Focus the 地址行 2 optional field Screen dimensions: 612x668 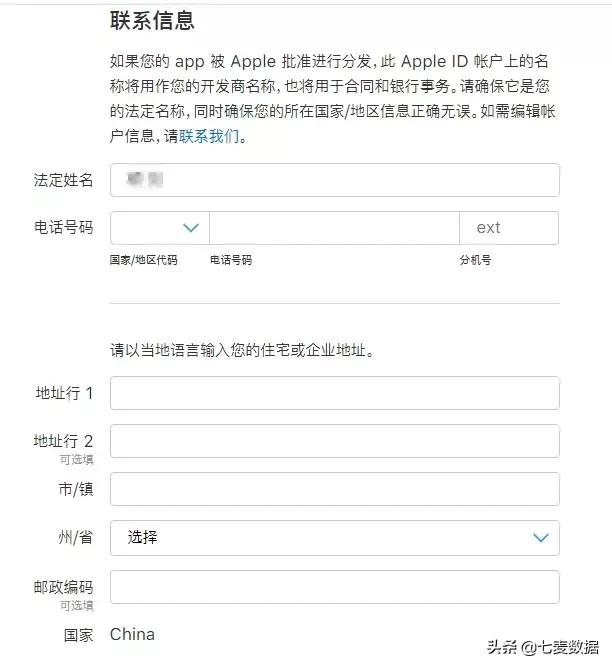coord(334,441)
